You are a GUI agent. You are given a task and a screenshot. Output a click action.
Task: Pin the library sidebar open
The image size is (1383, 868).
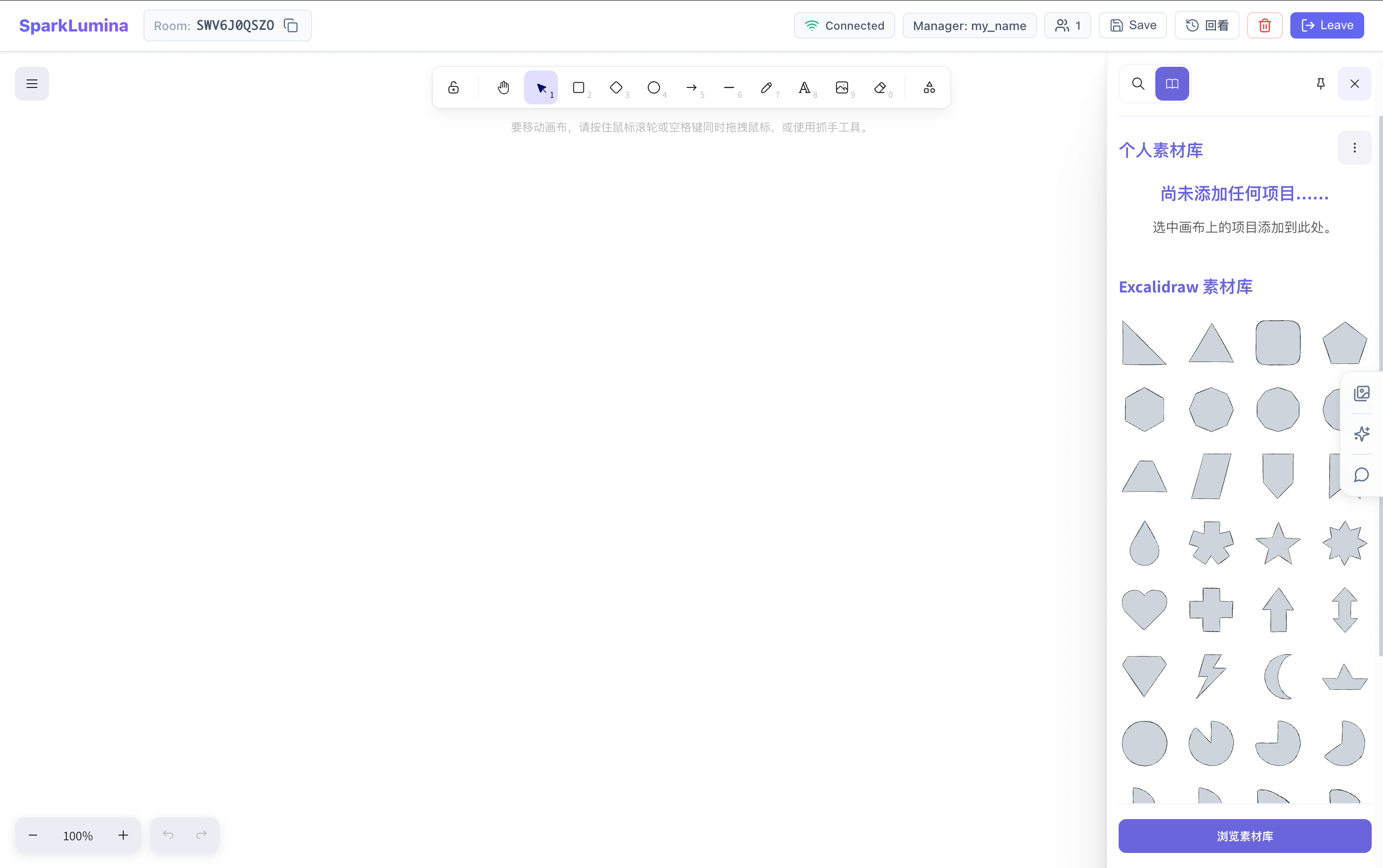click(x=1320, y=84)
